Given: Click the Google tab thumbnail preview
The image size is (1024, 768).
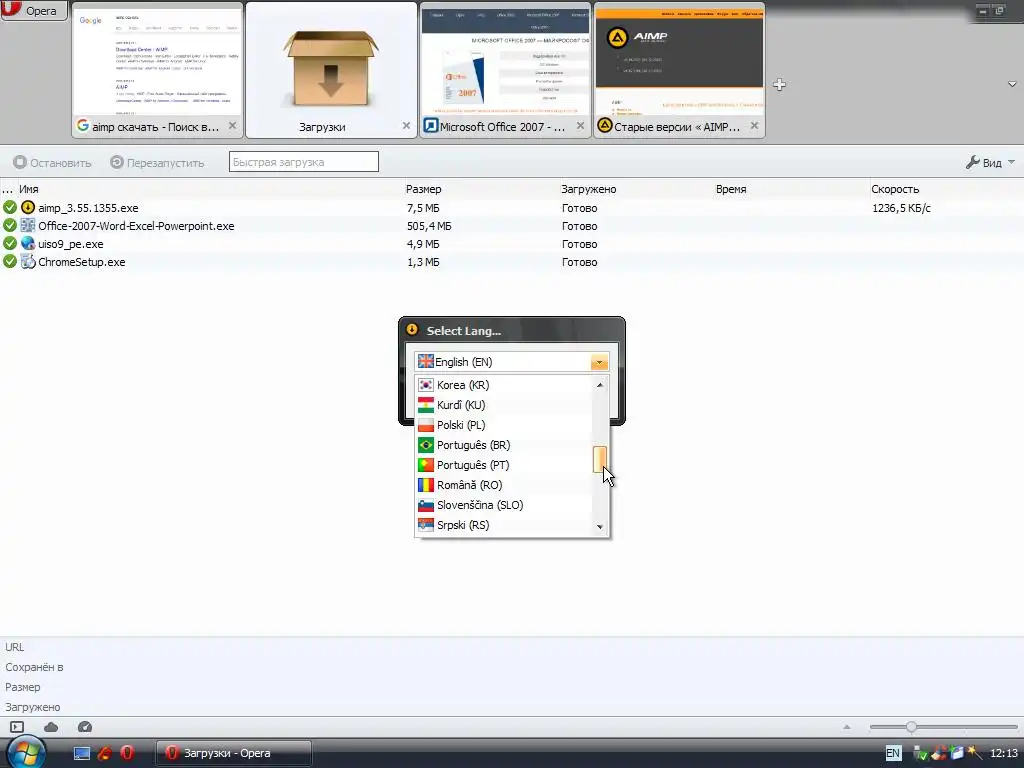Looking at the screenshot, I should (x=157, y=61).
